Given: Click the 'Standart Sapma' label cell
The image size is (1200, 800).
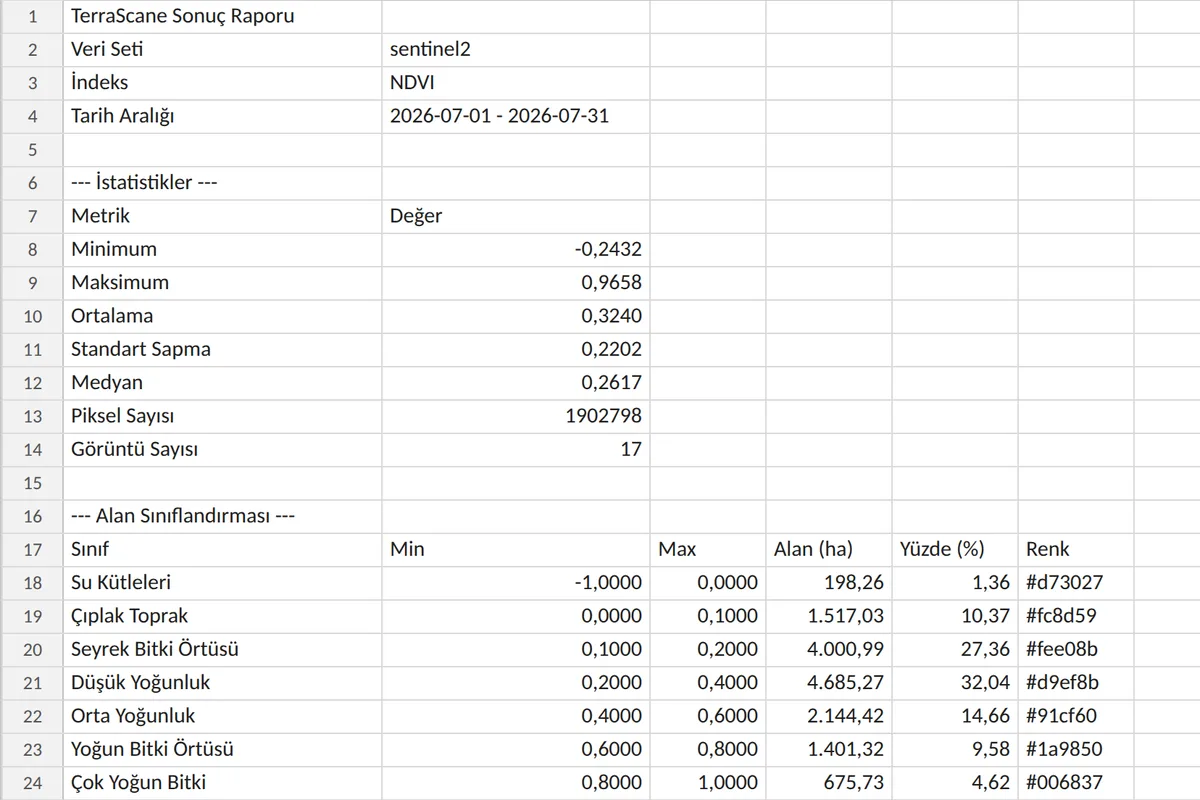Looking at the screenshot, I should (x=223, y=349).
